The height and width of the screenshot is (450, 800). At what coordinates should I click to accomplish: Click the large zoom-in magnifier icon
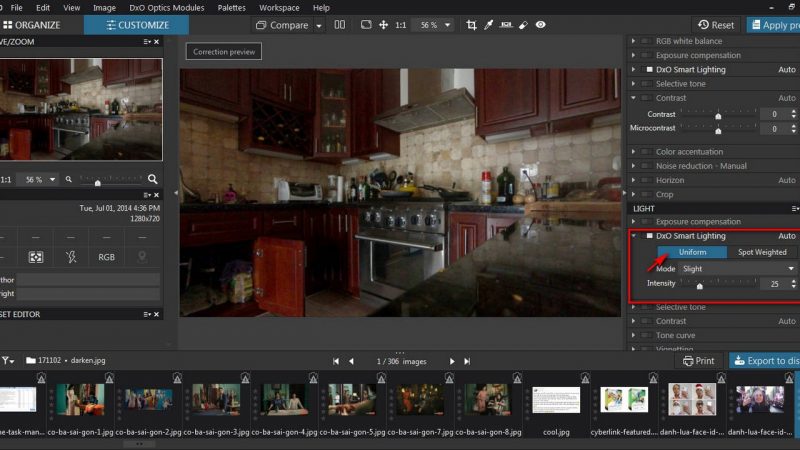click(x=153, y=179)
